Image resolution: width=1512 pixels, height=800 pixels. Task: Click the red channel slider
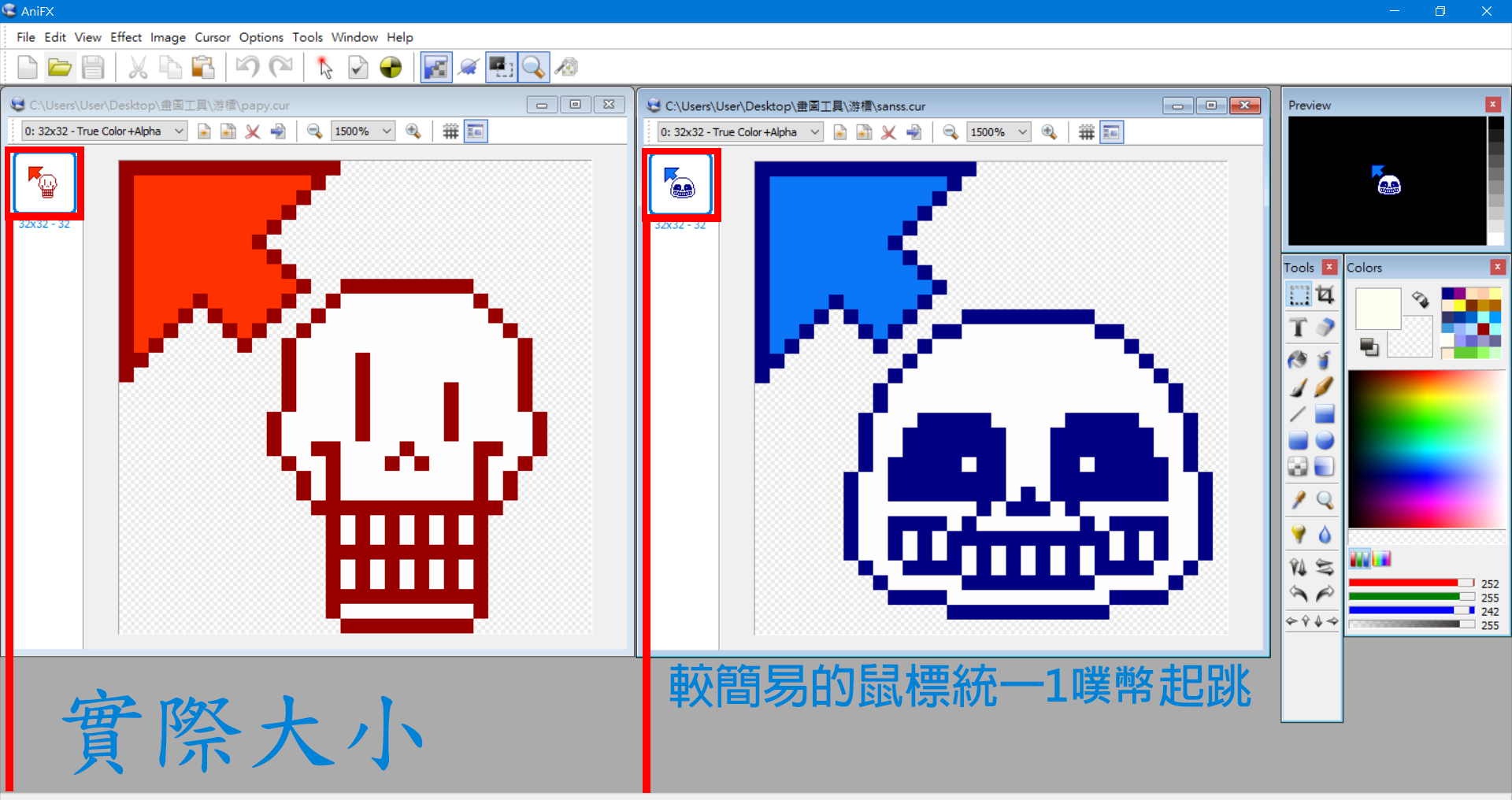pyautogui.click(x=1411, y=583)
